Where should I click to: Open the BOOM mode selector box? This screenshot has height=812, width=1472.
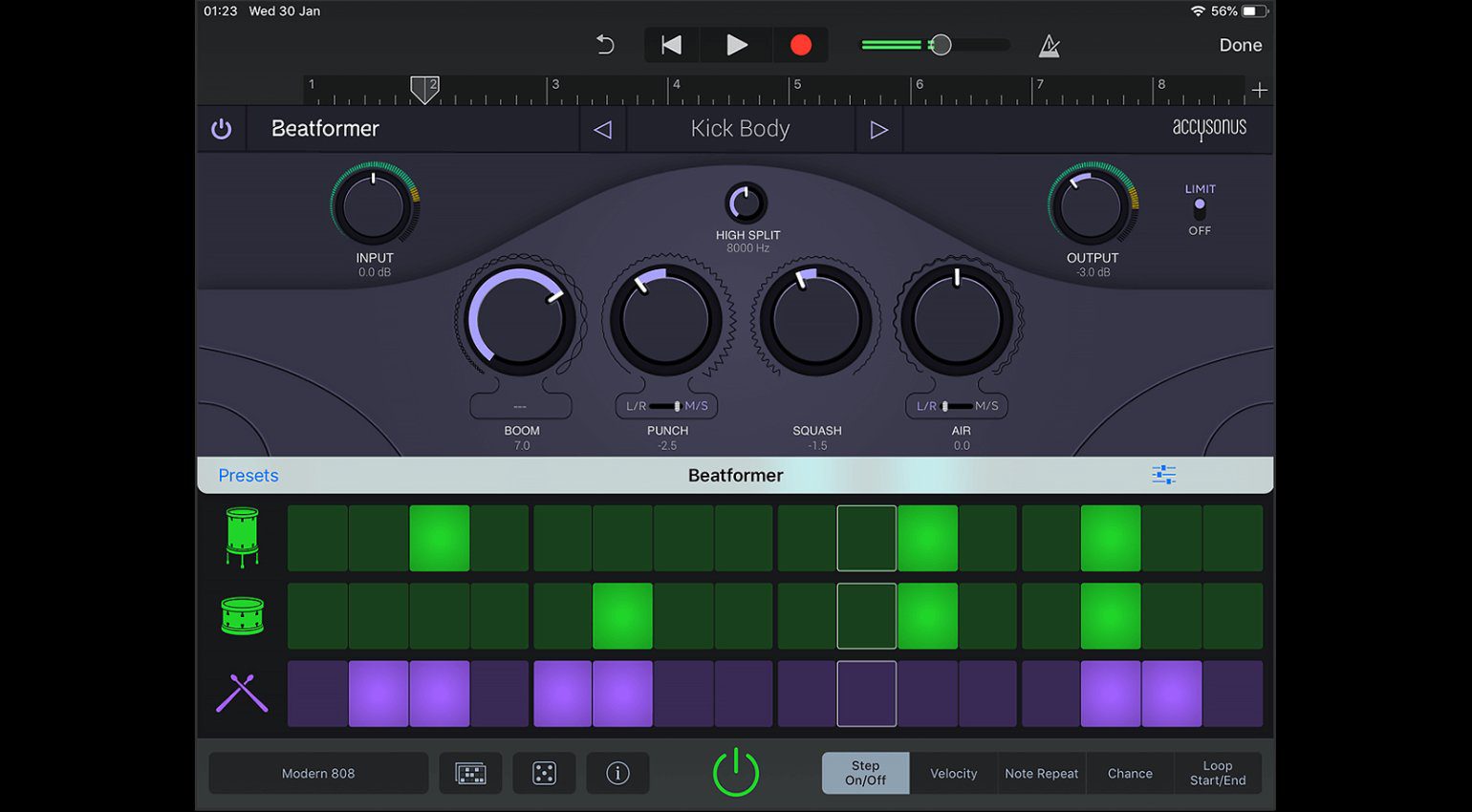[x=521, y=406]
